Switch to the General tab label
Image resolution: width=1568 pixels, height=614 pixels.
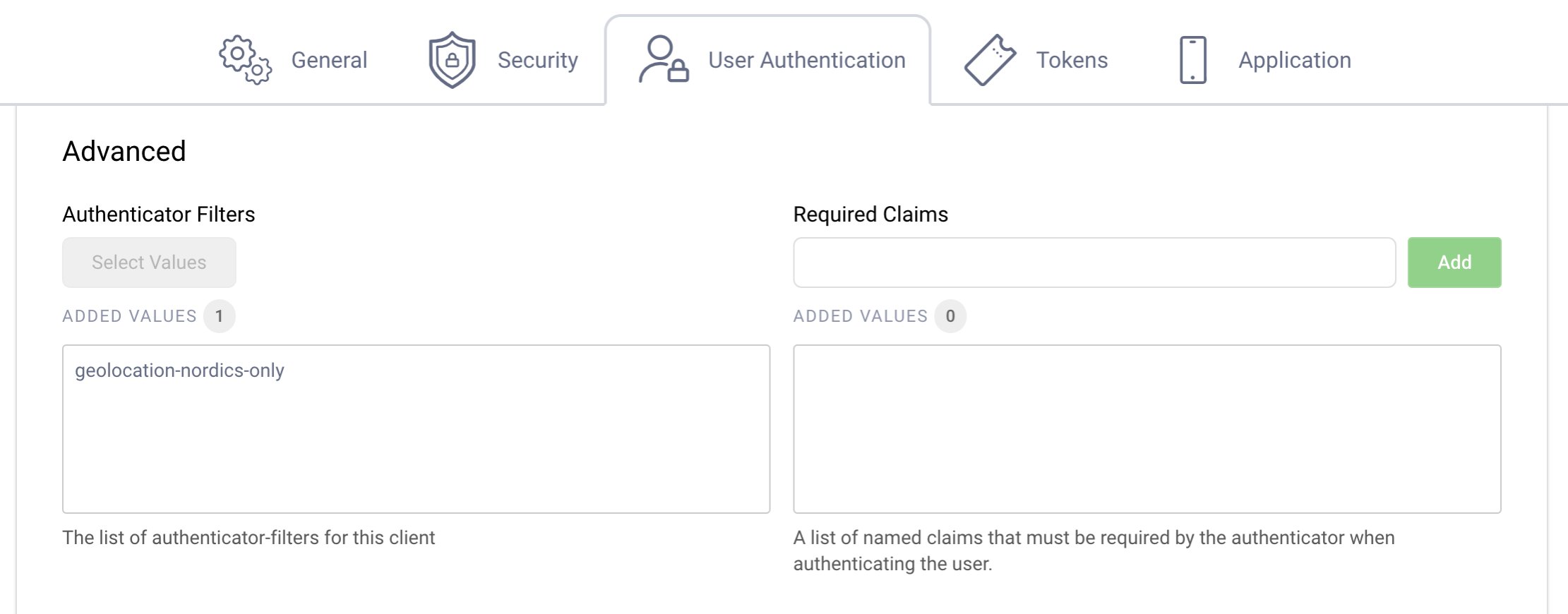329,61
